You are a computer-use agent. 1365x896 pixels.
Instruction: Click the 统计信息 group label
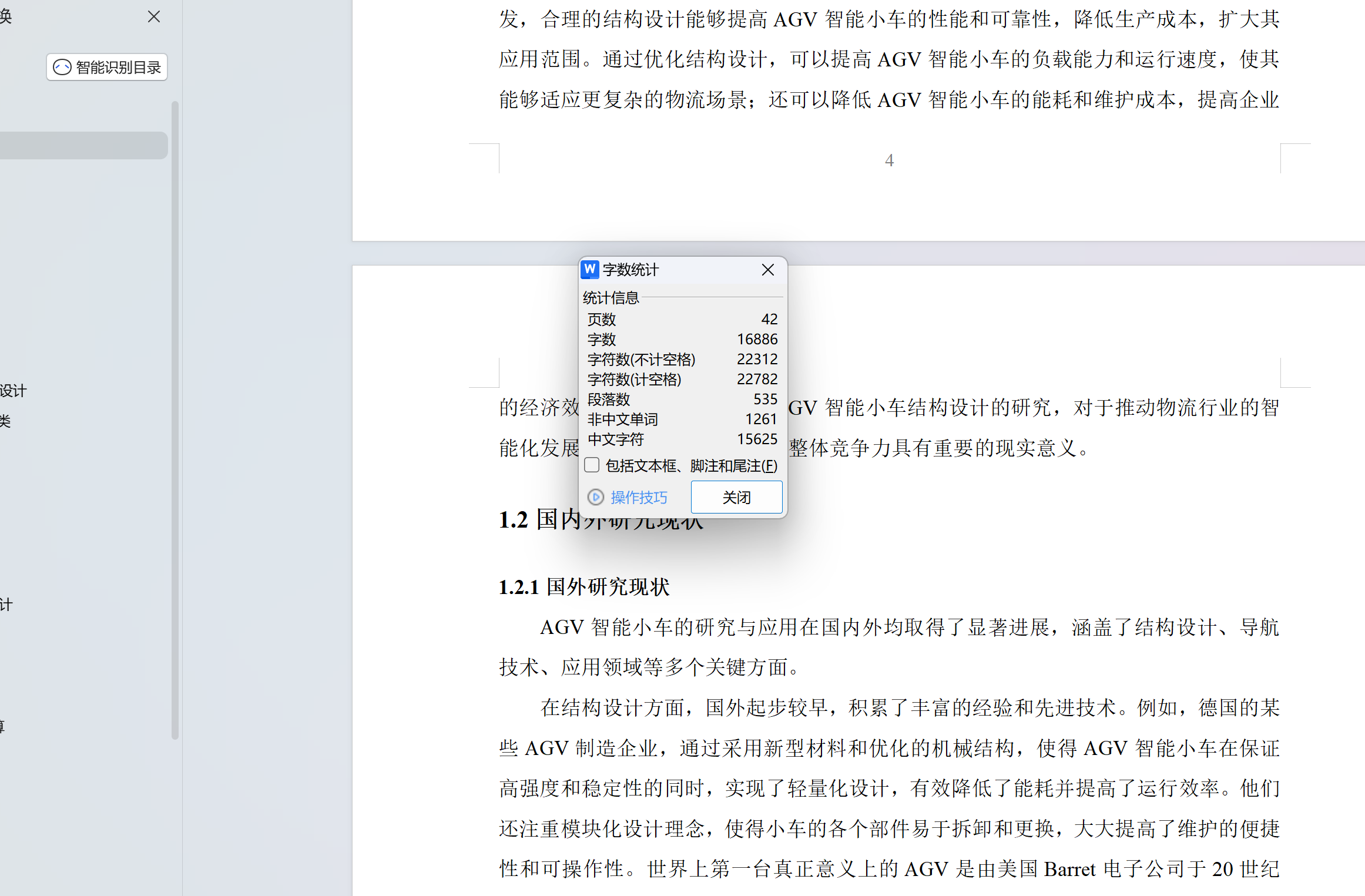pyautogui.click(x=611, y=298)
